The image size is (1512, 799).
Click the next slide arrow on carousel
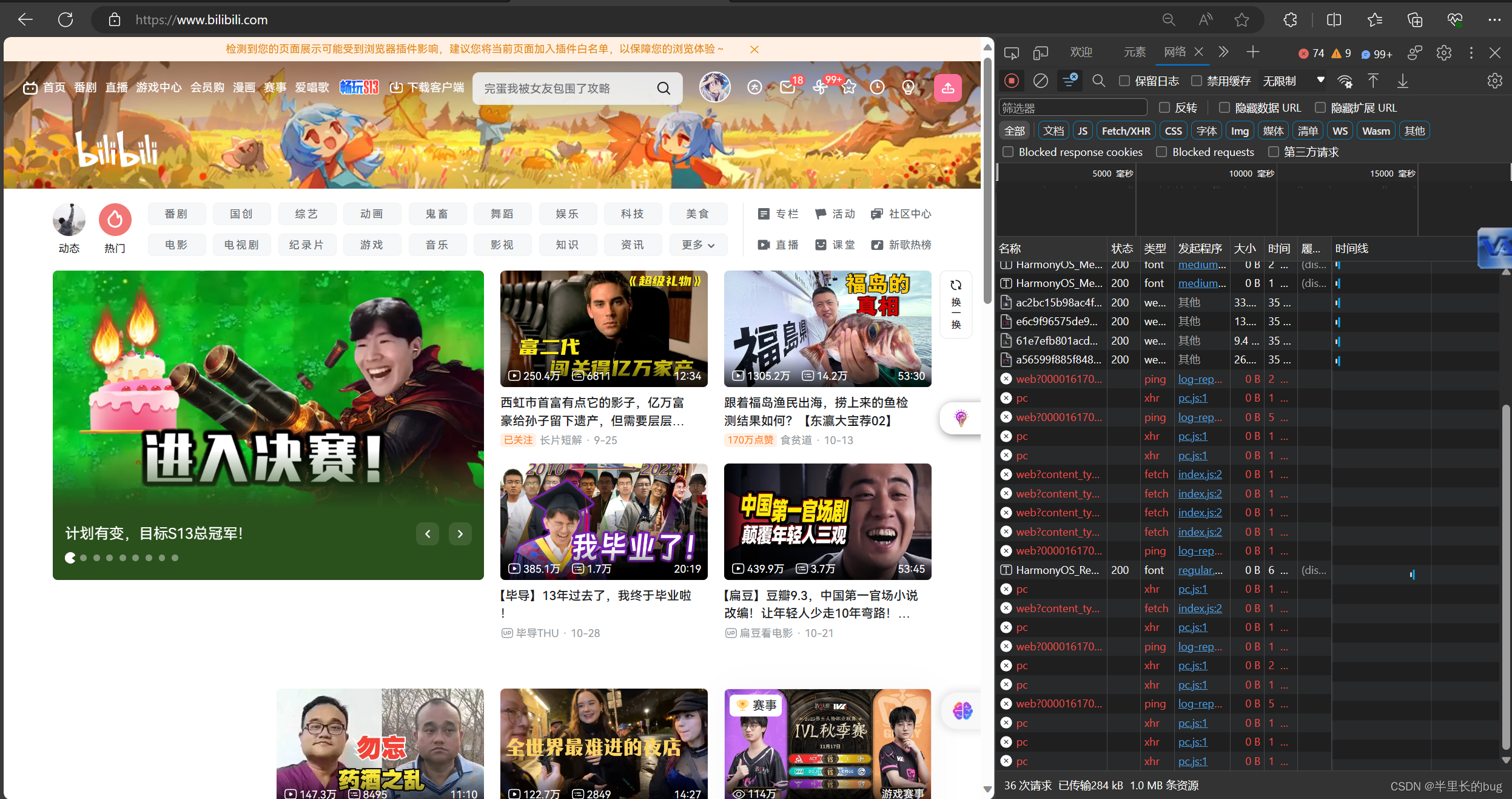coord(460,534)
